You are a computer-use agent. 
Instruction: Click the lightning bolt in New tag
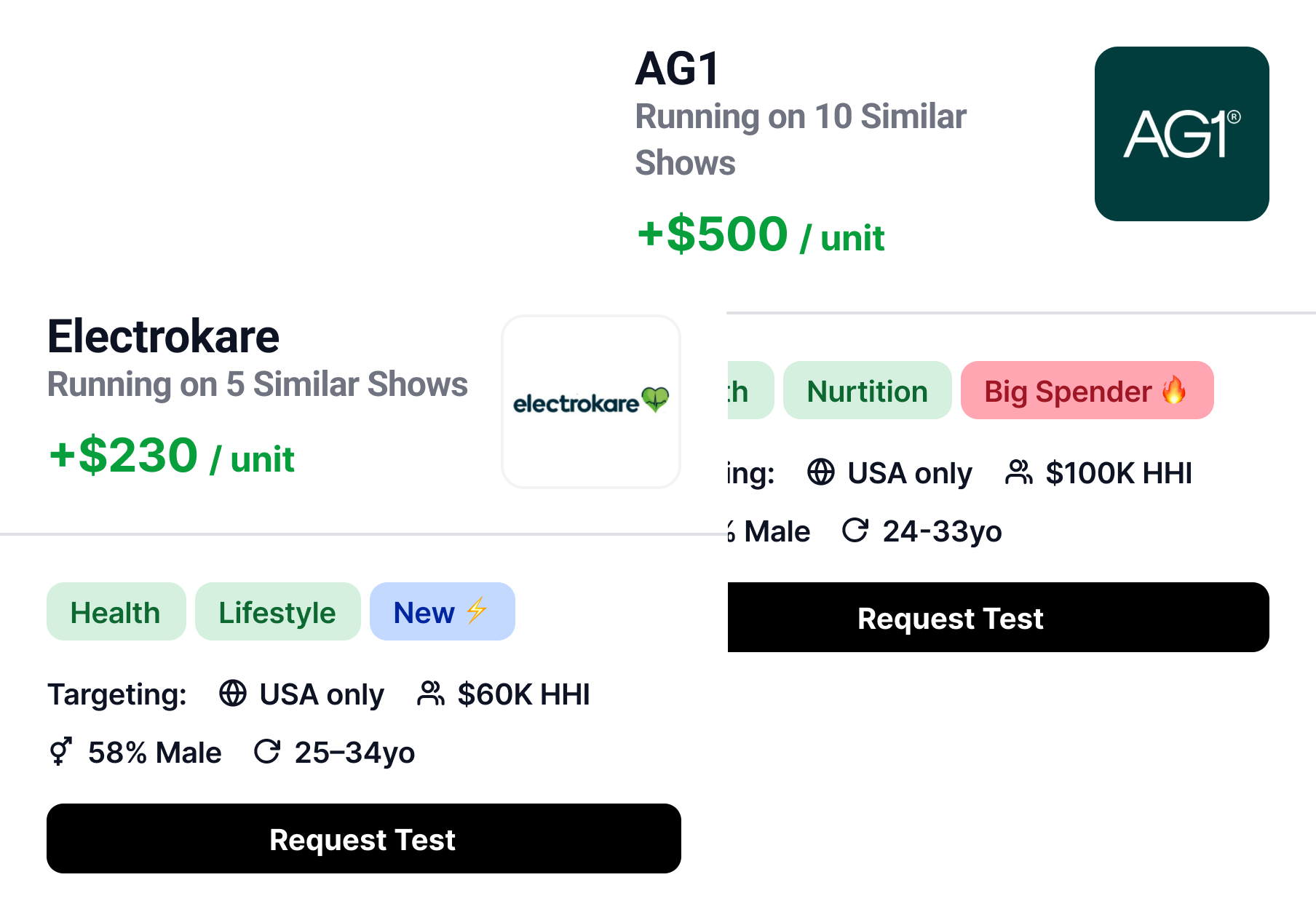pos(477,611)
